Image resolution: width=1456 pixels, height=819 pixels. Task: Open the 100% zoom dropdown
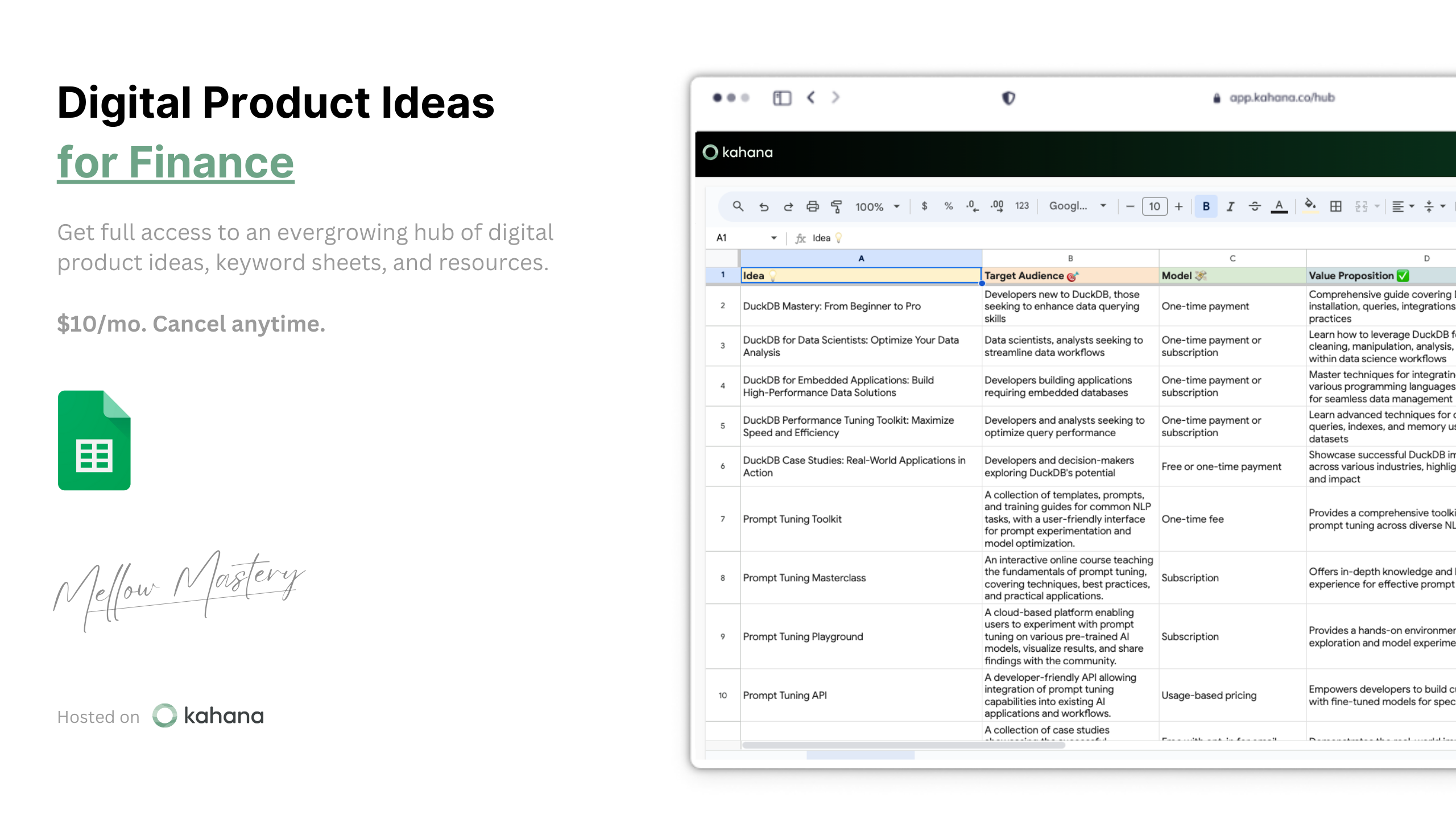pos(877,207)
